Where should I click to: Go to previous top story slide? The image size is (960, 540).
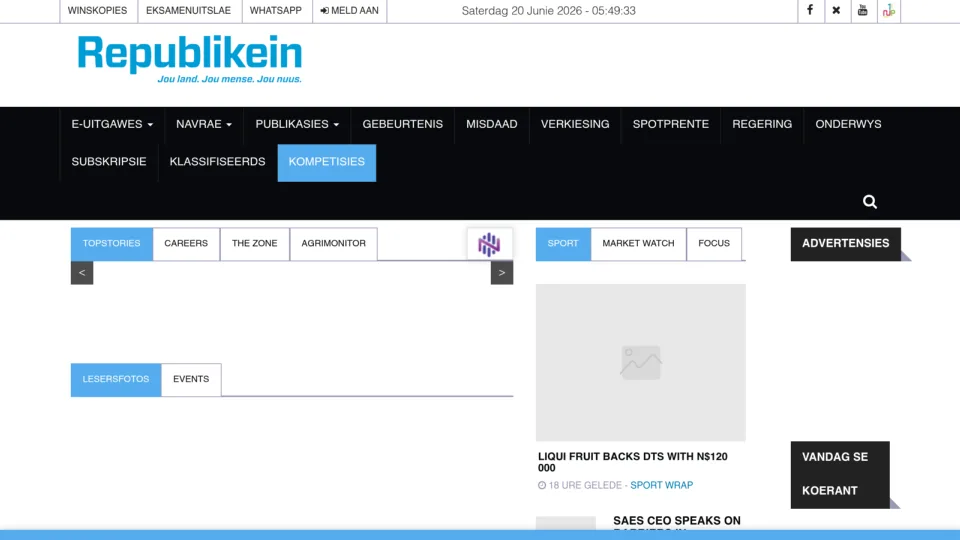pos(82,273)
